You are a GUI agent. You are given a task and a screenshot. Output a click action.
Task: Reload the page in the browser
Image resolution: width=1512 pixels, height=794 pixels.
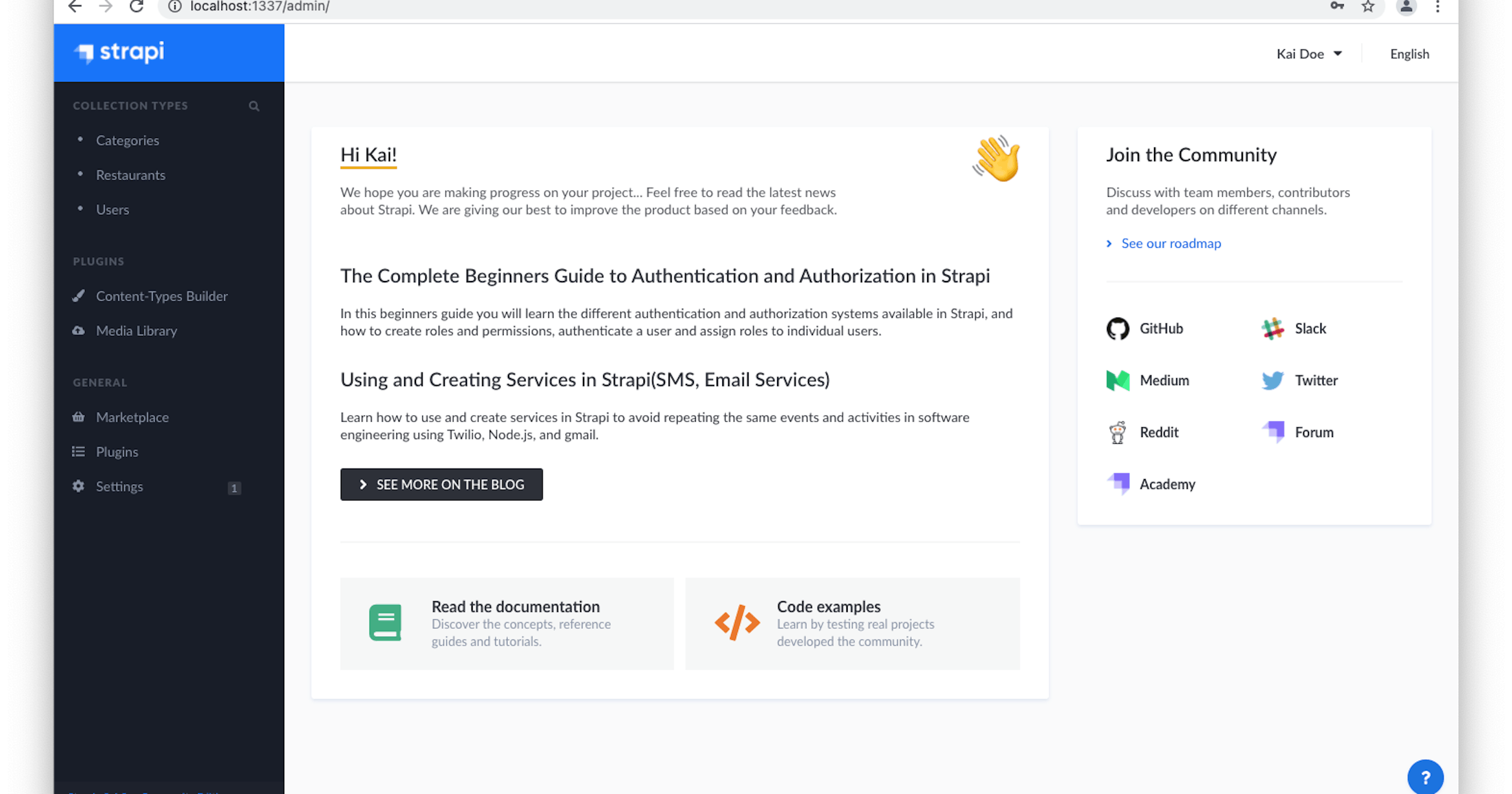coord(136,7)
